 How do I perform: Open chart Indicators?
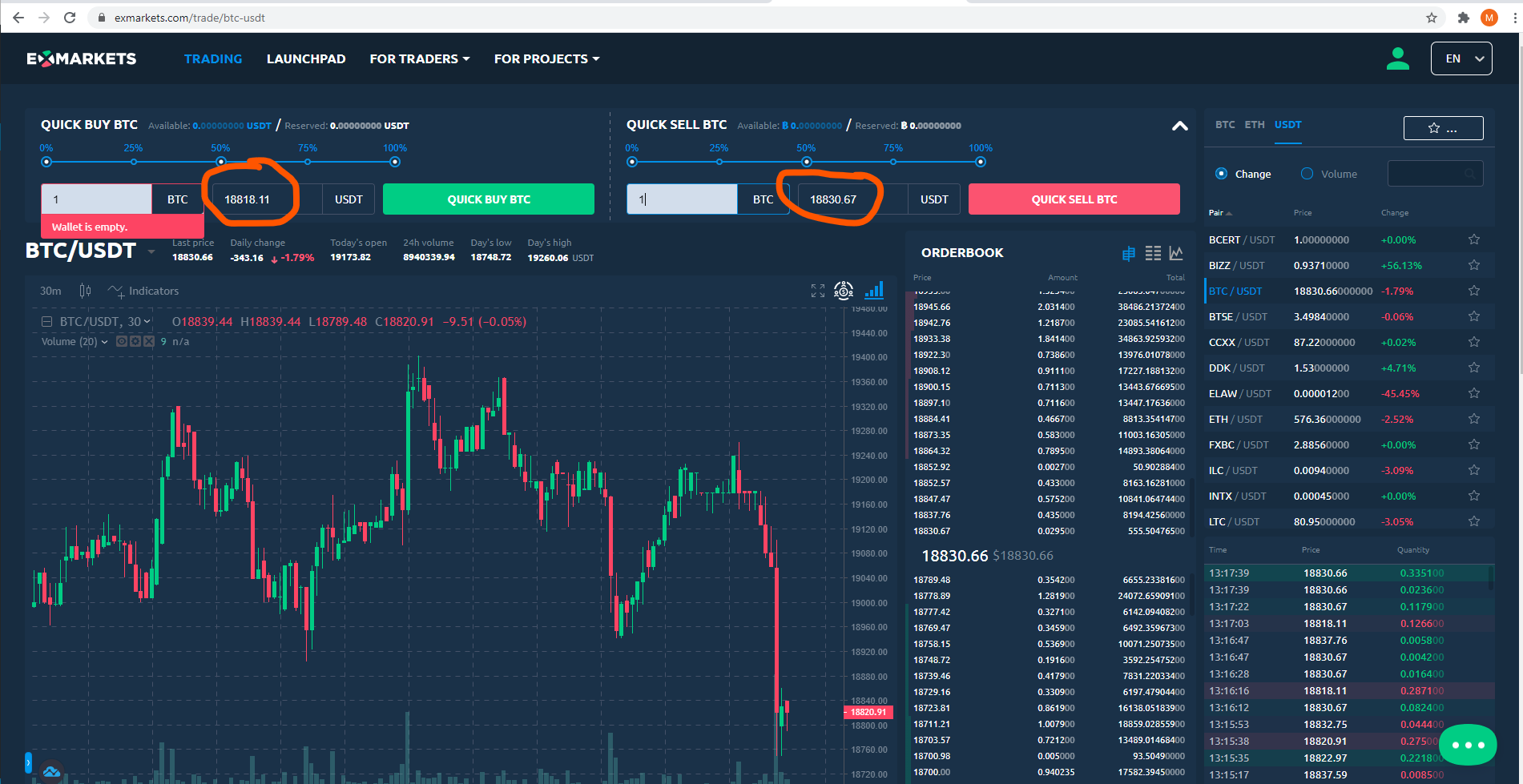click(x=143, y=291)
